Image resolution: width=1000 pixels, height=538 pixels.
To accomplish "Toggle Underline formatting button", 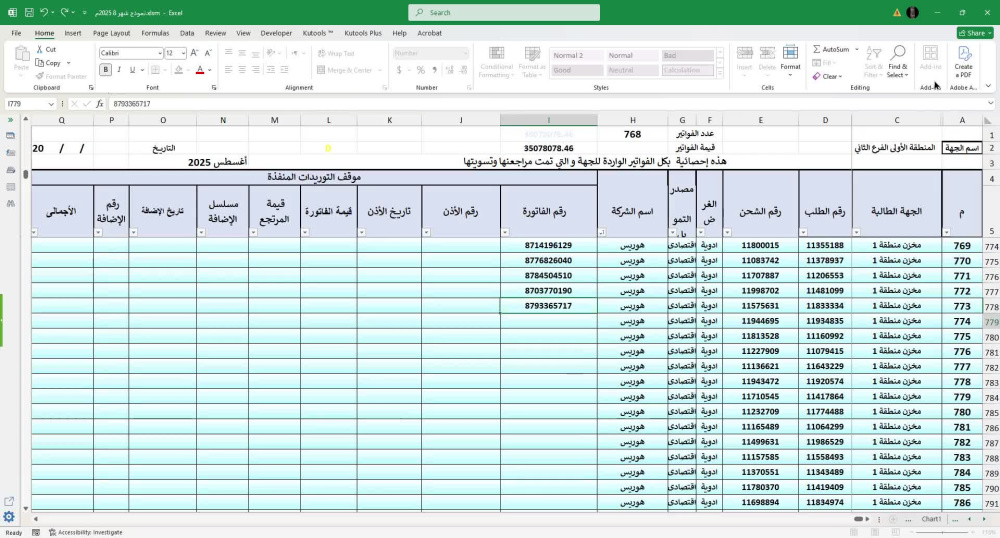I will [x=132, y=70].
